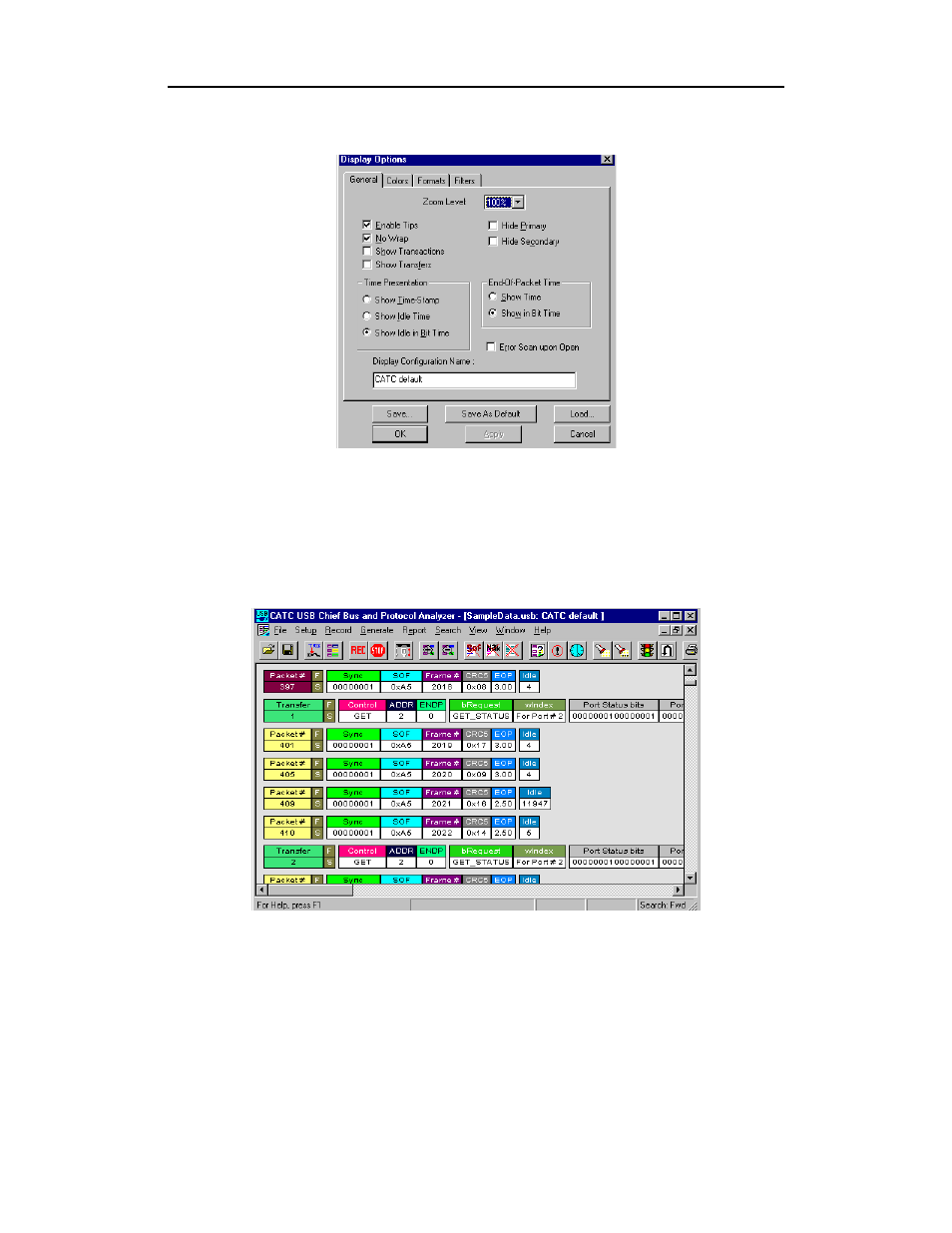Check the Hide Primary option

[x=492, y=225]
